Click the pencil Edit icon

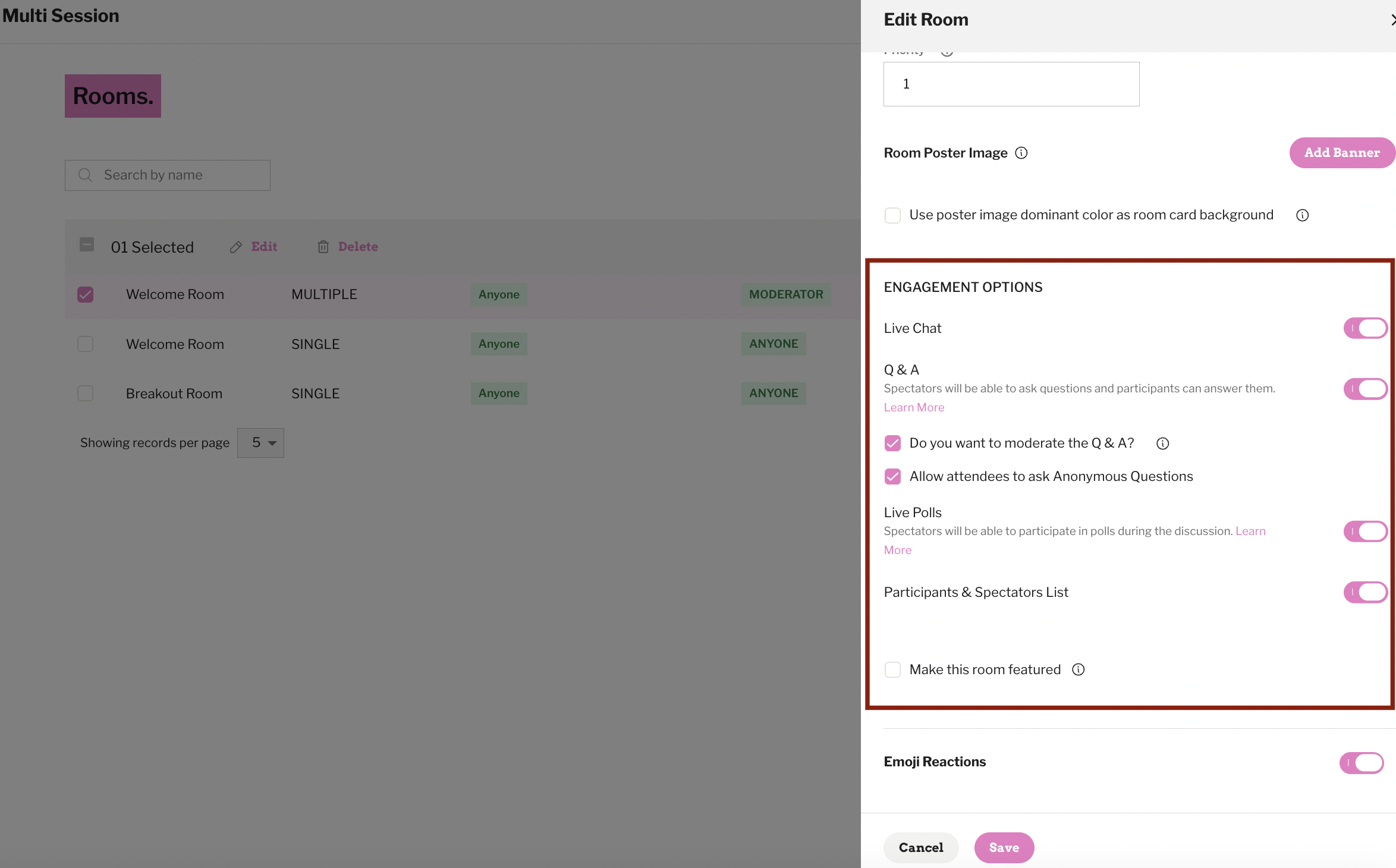[x=236, y=247]
